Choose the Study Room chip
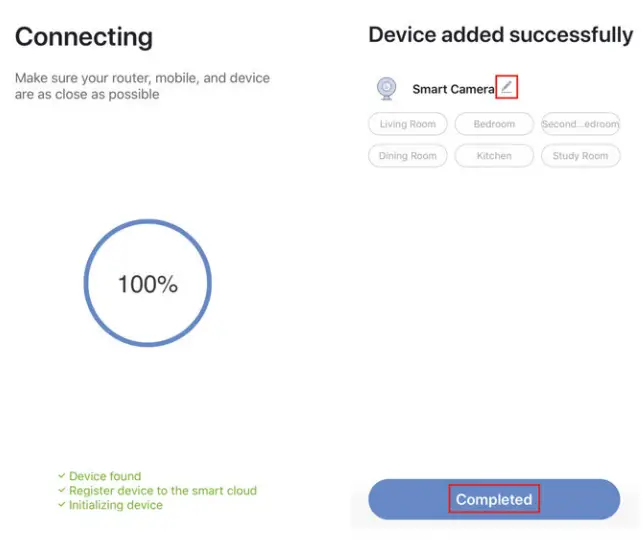This screenshot has width=643, height=540. pos(580,156)
